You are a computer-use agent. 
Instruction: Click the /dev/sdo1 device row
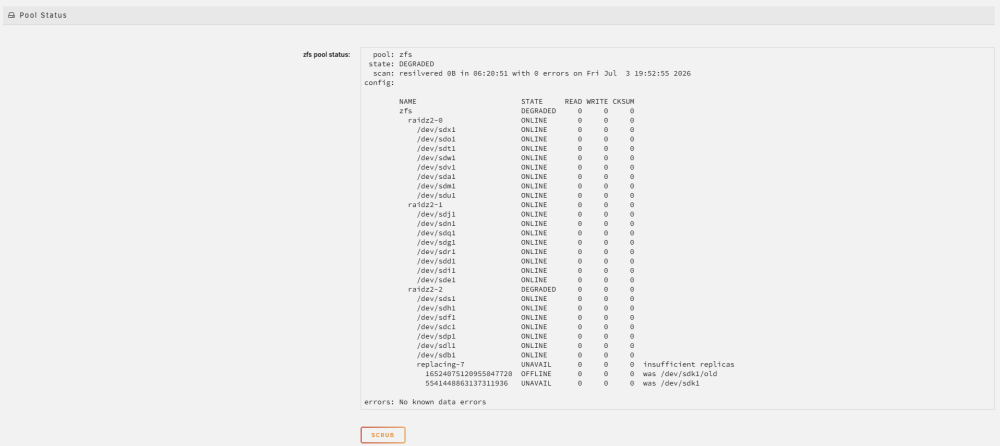coord(526,139)
